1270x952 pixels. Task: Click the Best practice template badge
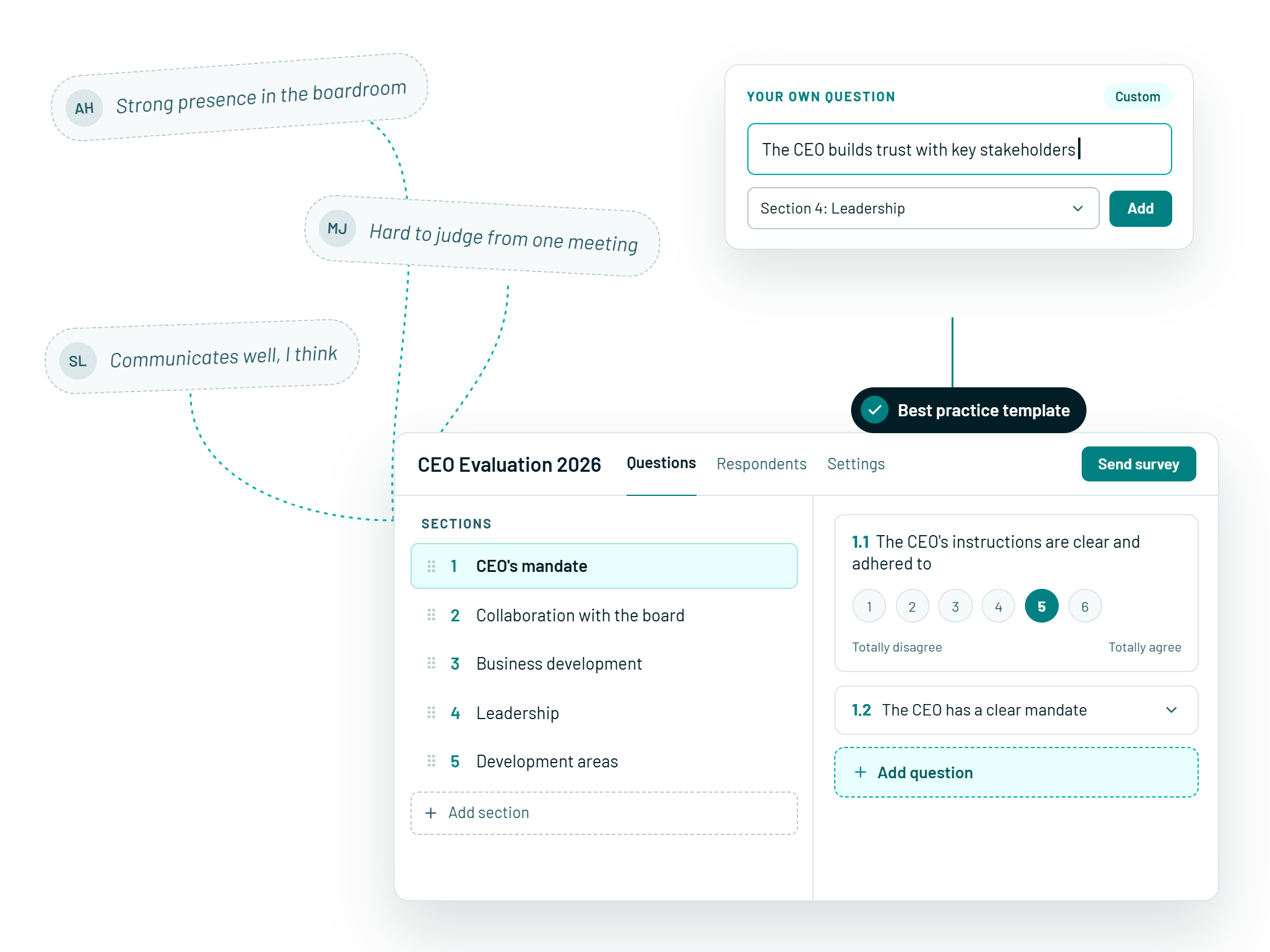tap(968, 410)
